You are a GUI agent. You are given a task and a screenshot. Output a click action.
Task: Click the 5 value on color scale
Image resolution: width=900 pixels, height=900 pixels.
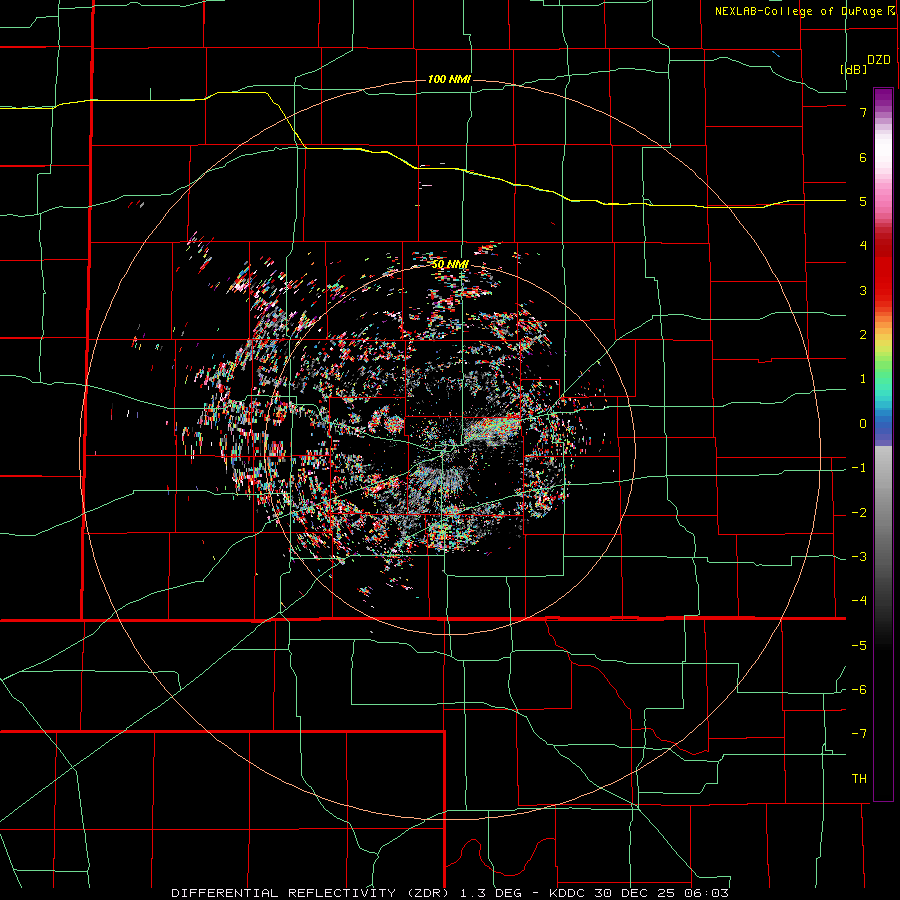click(863, 201)
